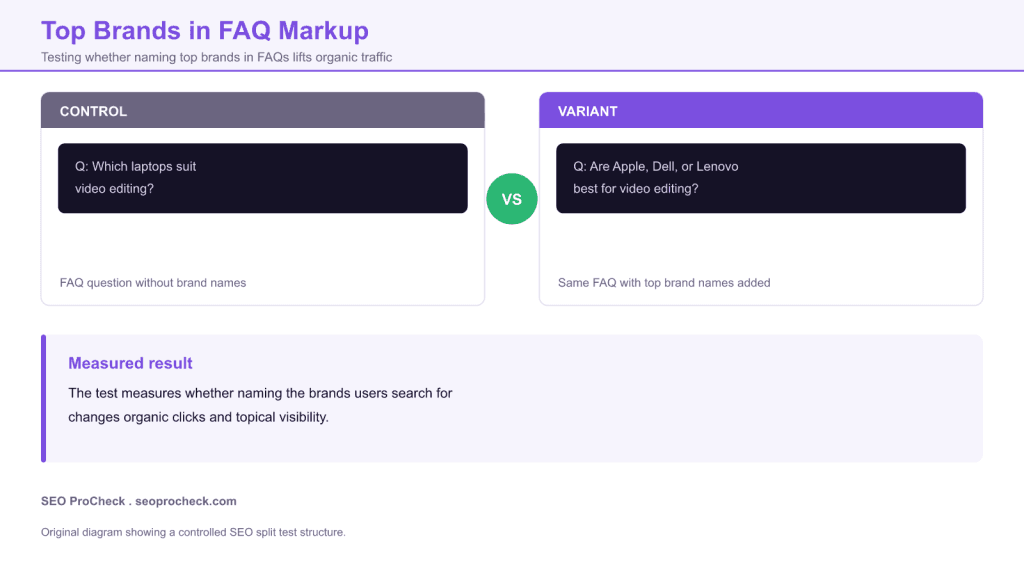The width and height of the screenshot is (1024, 576).
Task: Click the 'Measured result' heading
Action: (x=131, y=363)
